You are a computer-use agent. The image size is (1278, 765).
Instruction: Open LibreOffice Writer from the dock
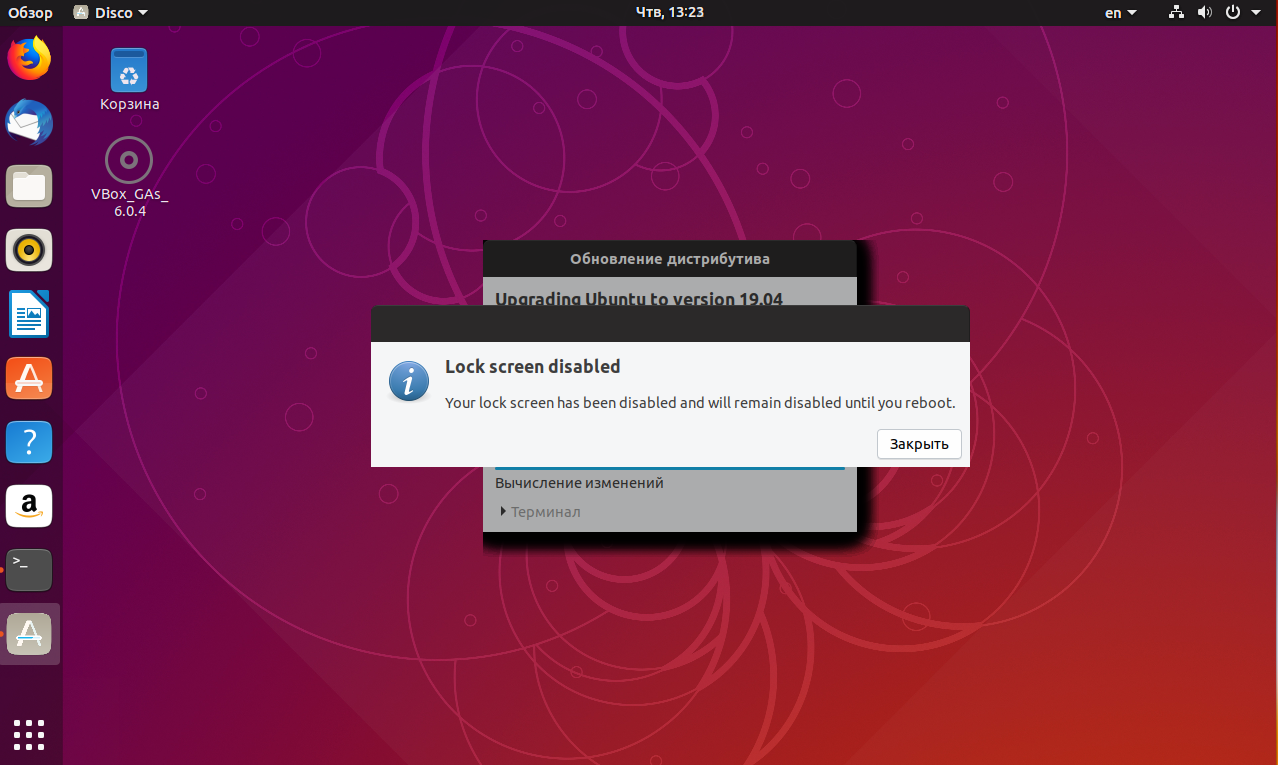[29, 314]
